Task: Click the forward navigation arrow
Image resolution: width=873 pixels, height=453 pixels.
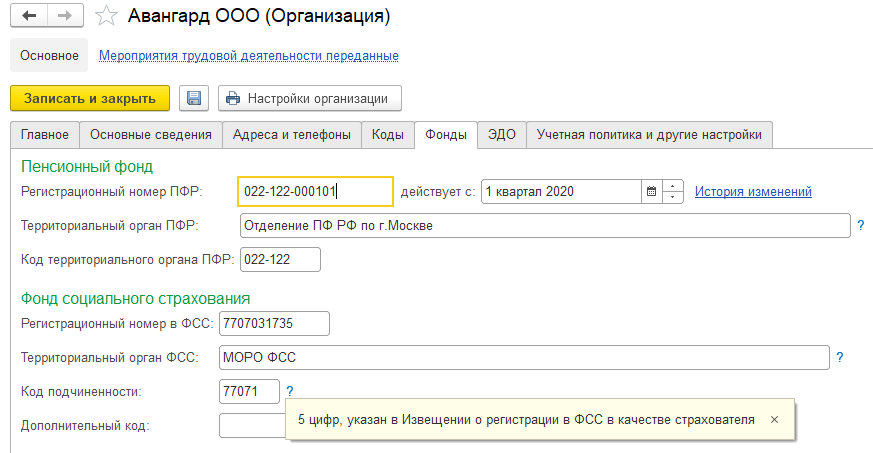Action: point(65,17)
